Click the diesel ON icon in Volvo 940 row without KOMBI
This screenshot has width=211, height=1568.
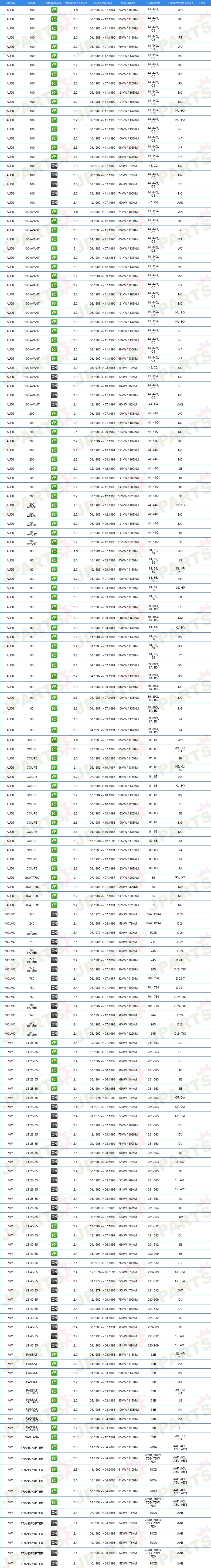[54, 1015]
